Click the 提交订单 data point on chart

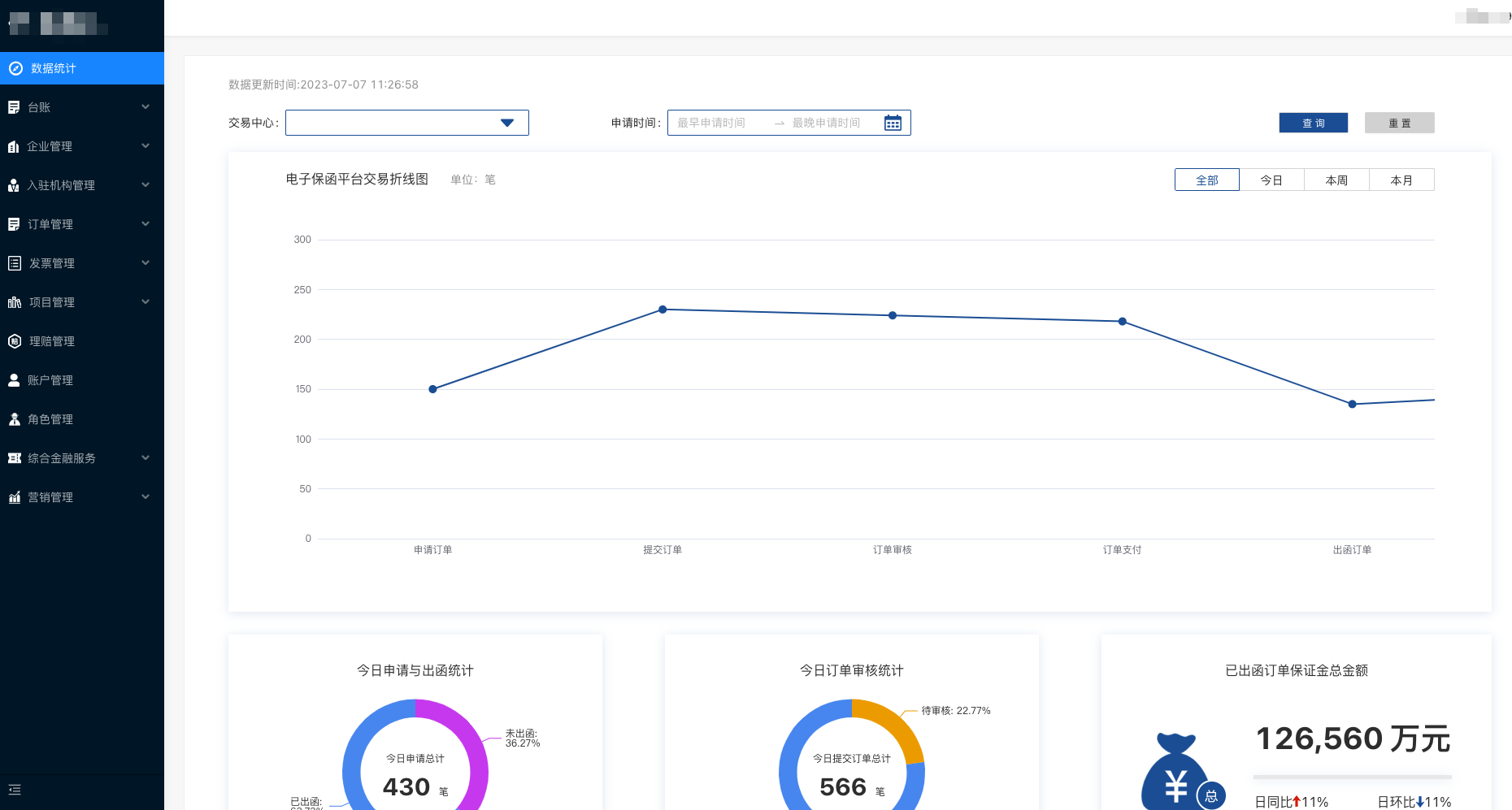tap(663, 310)
